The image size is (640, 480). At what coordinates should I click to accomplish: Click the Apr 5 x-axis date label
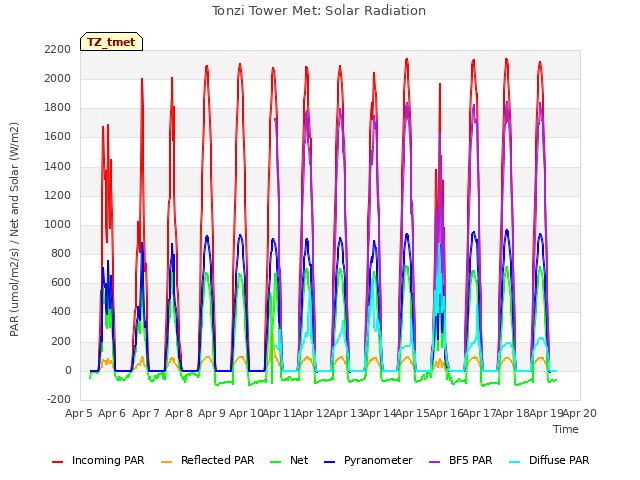(x=79, y=413)
